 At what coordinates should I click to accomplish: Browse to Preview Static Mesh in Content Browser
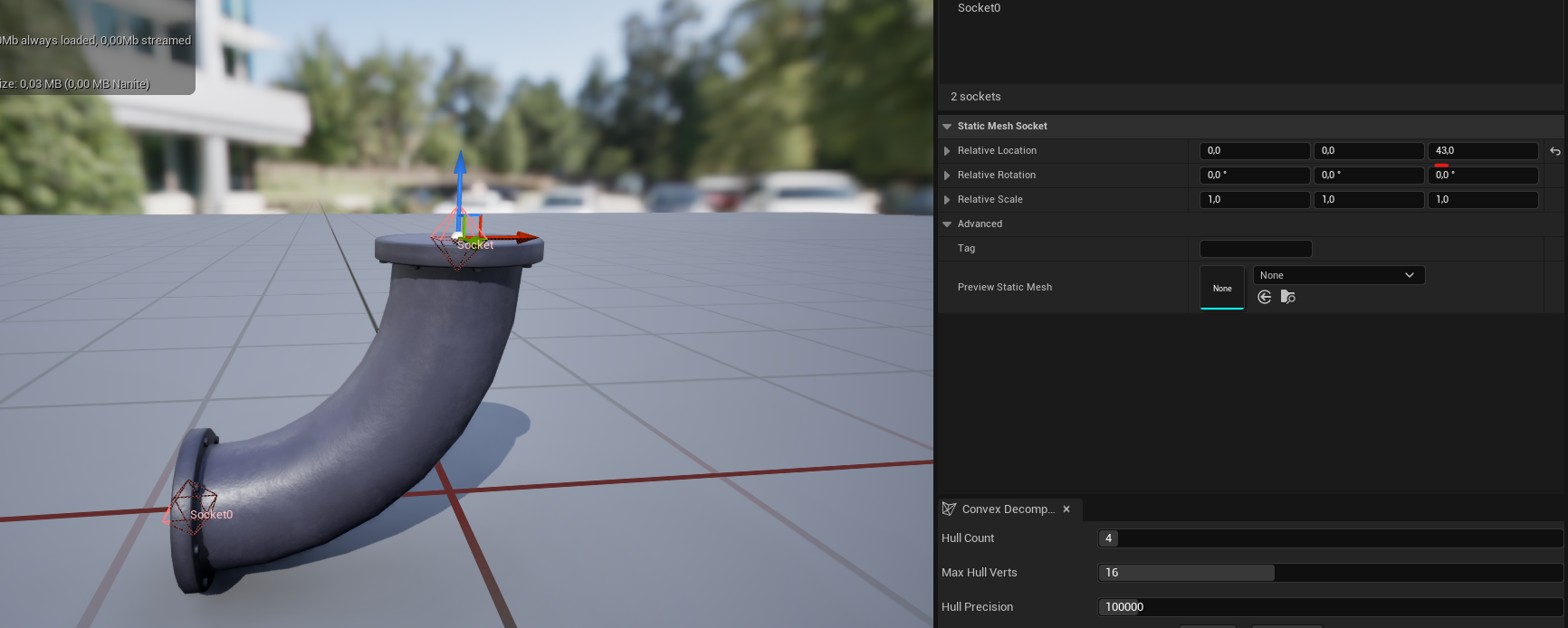point(1287,297)
